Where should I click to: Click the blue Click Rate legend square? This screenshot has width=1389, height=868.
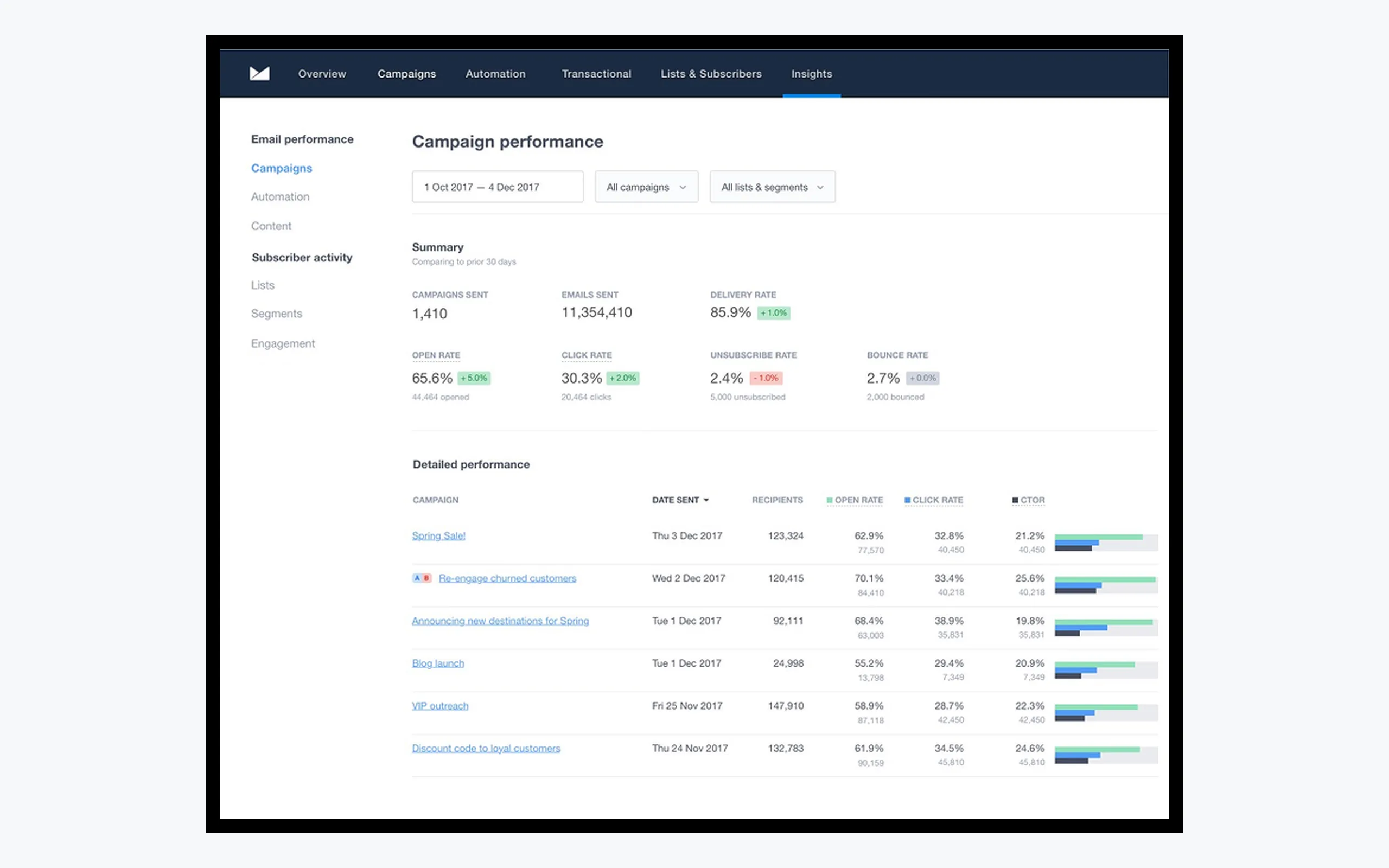click(x=907, y=500)
